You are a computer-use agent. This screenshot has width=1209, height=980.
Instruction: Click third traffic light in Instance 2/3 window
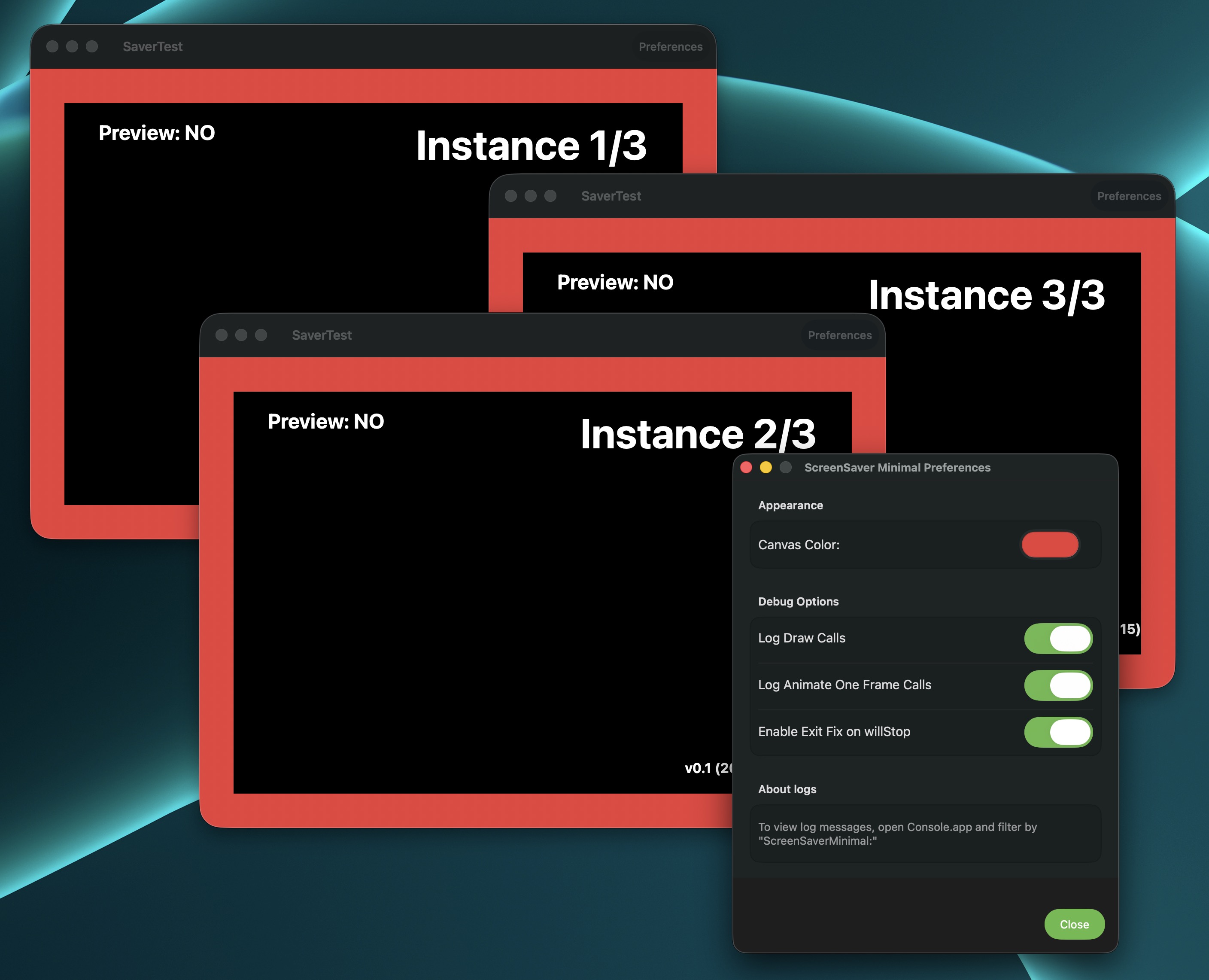[x=261, y=335]
